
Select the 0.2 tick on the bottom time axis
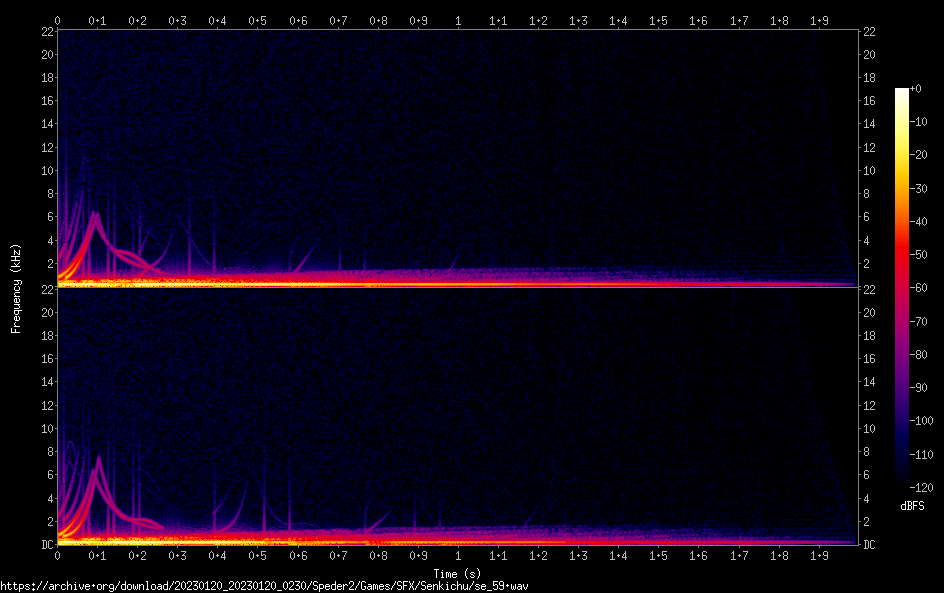coord(137,555)
